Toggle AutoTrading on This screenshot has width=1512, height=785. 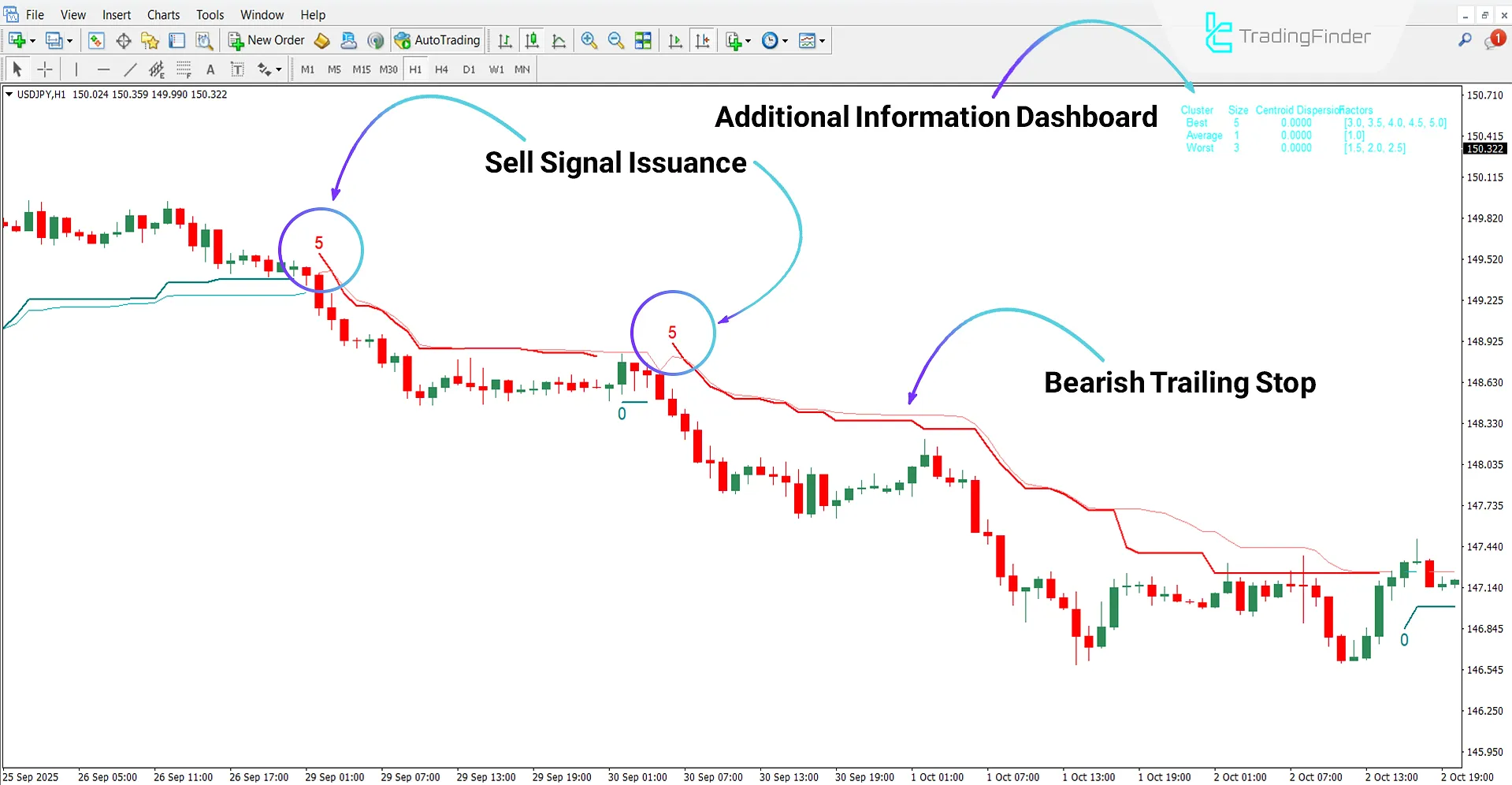click(437, 40)
